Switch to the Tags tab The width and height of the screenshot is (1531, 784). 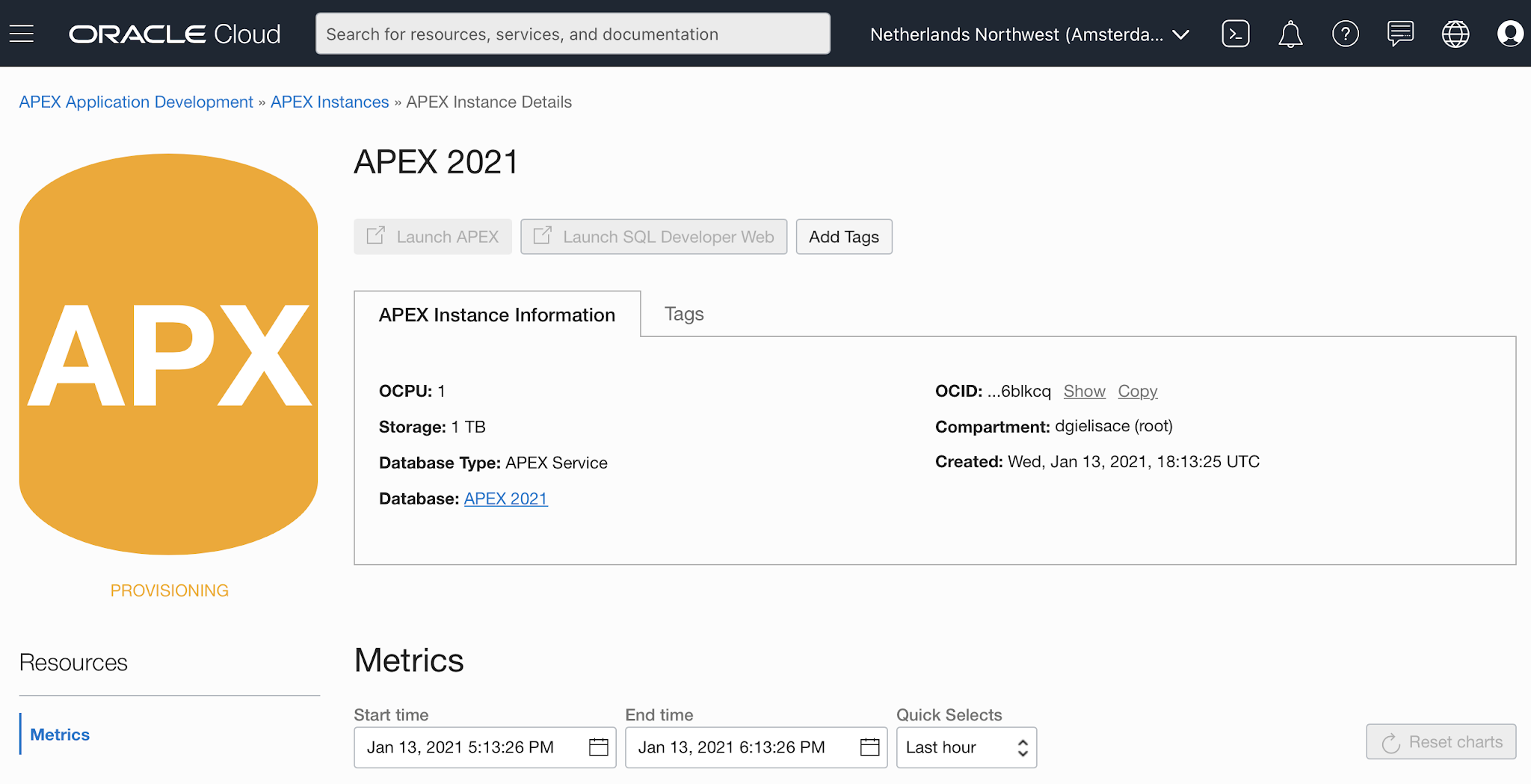683,314
